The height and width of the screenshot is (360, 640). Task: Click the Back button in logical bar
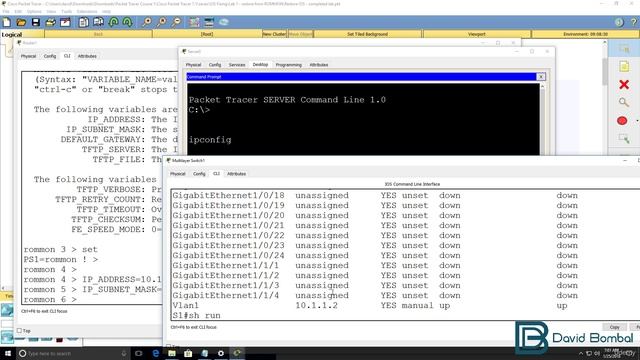coord(98,34)
